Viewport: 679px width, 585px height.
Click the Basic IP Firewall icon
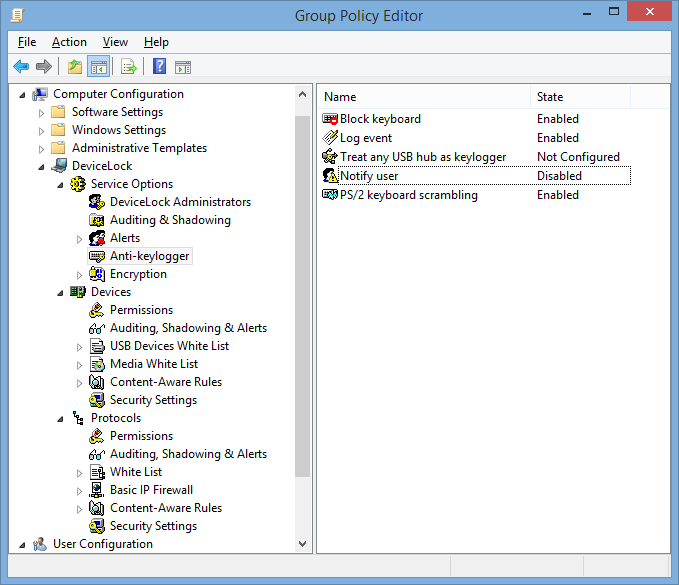coord(97,490)
